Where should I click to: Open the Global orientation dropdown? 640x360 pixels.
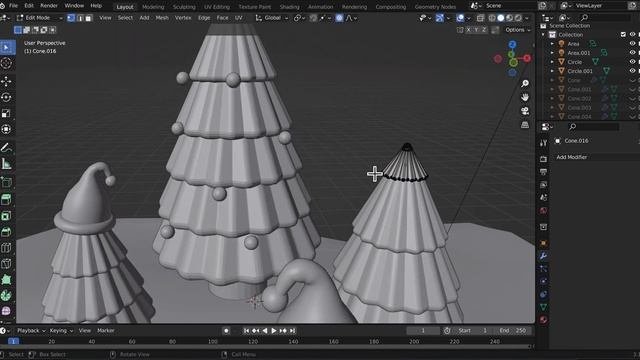click(272, 18)
